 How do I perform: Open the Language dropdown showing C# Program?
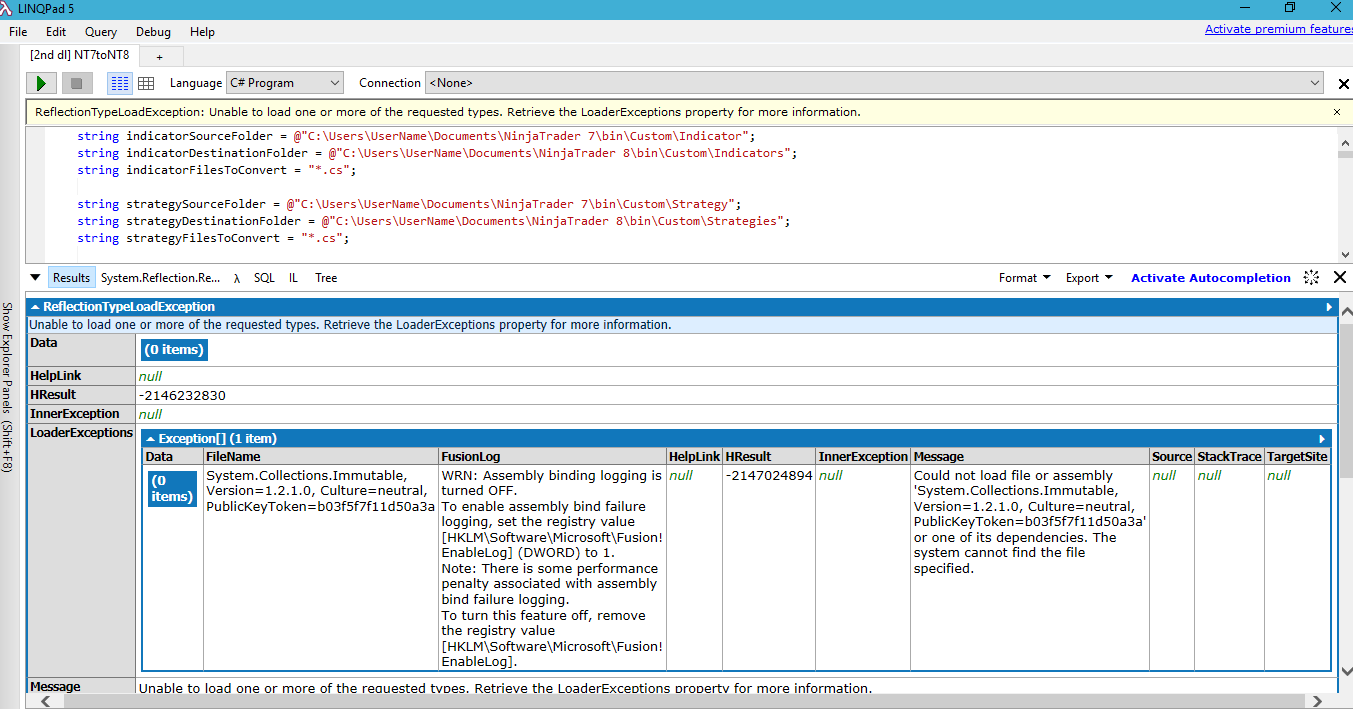click(284, 83)
